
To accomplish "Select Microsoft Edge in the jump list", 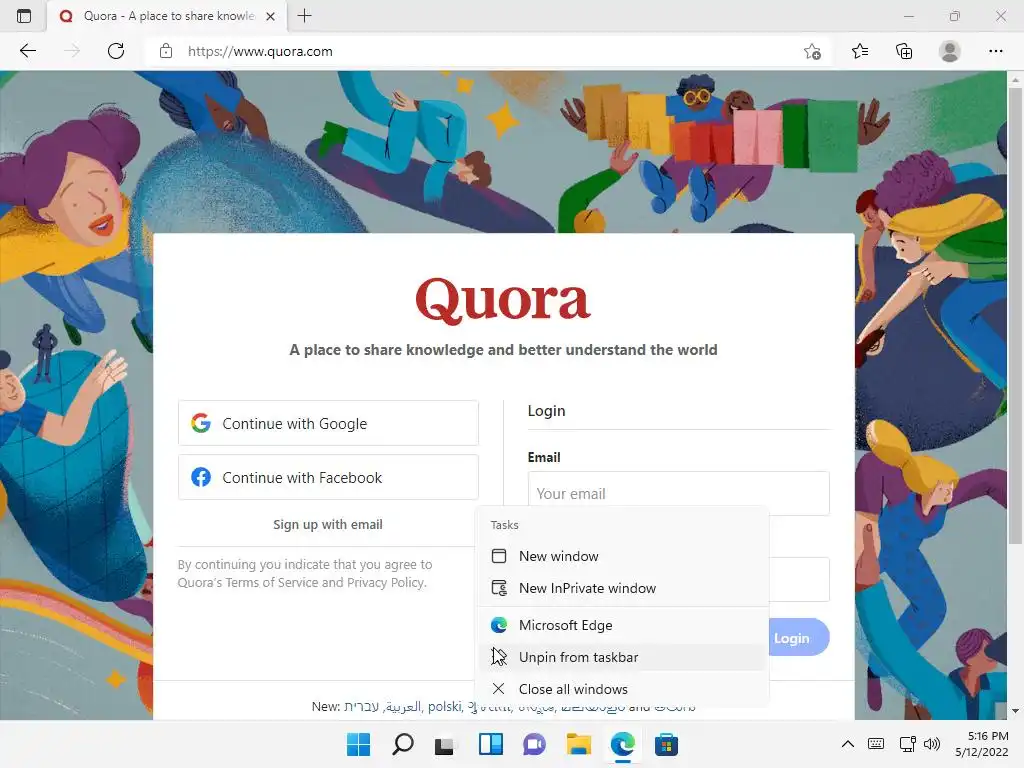I will click(x=622, y=626).
